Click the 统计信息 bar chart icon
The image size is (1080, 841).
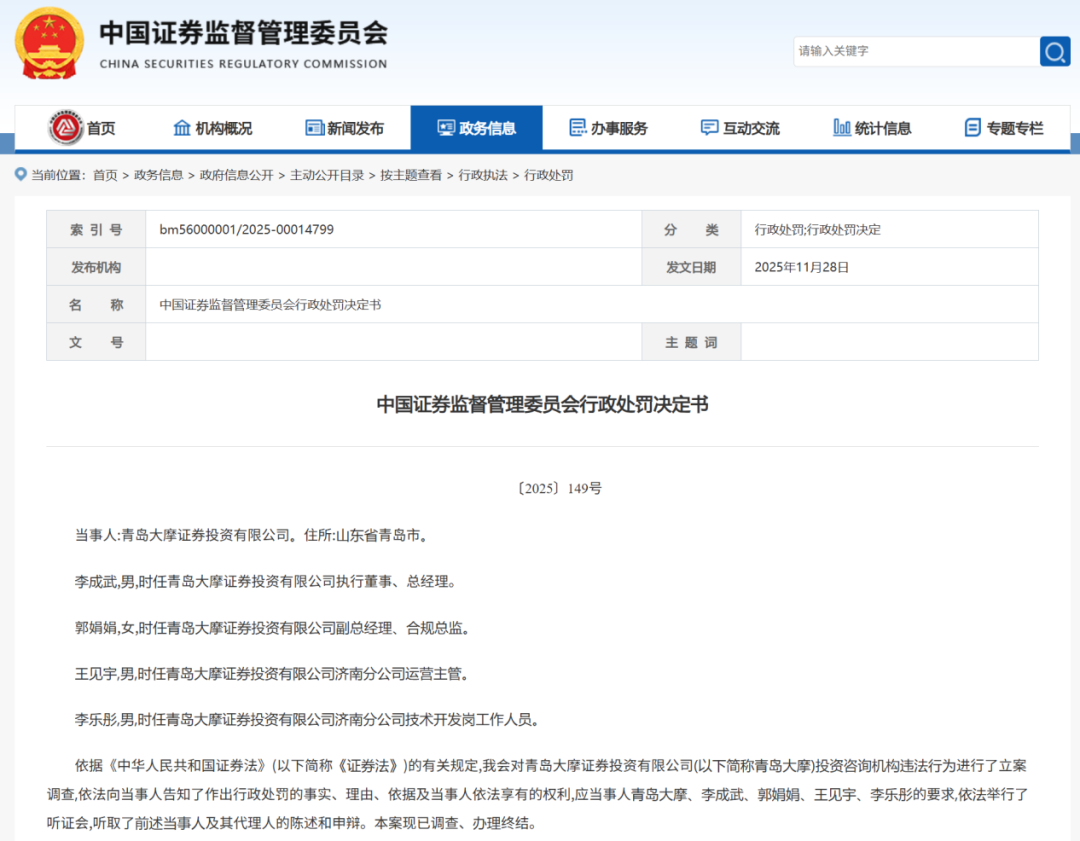[841, 127]
